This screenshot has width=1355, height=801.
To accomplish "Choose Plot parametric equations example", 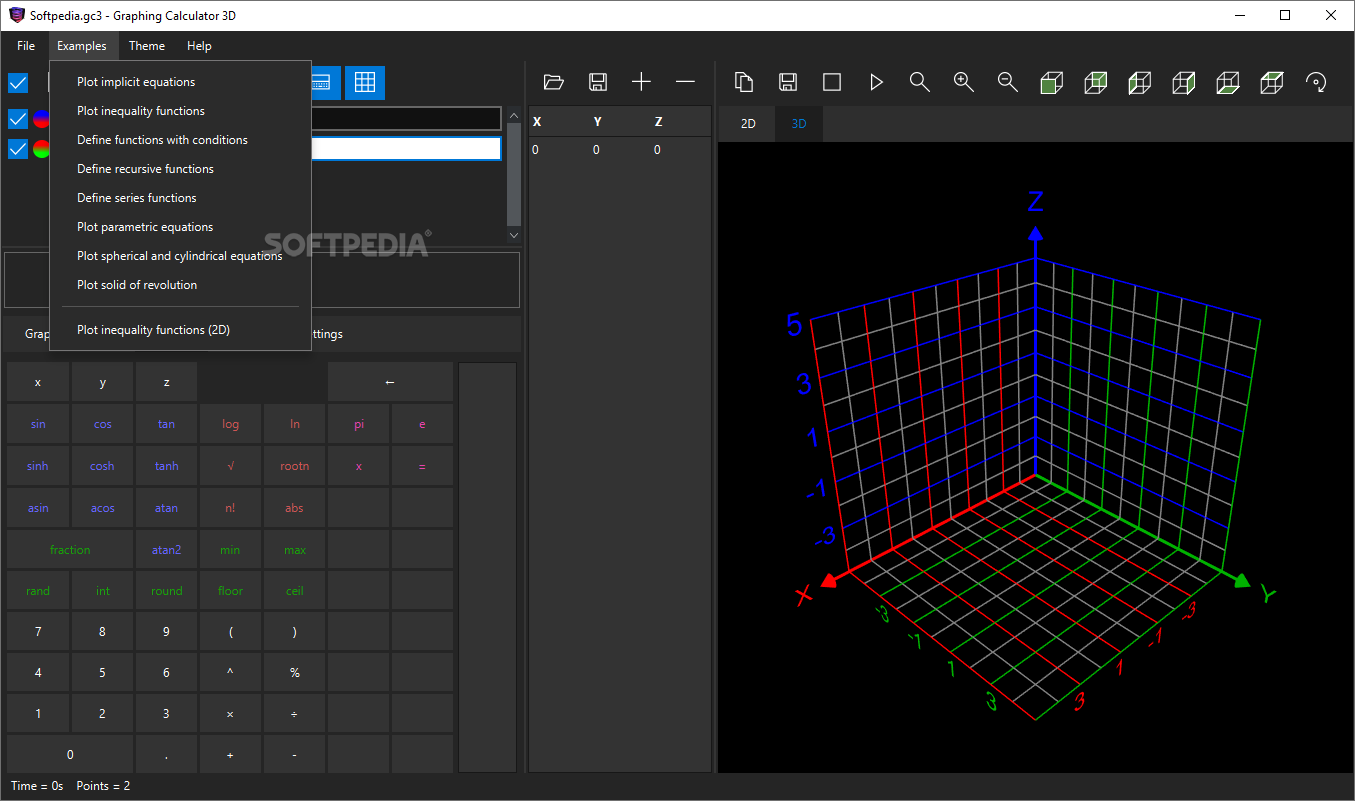I will [x=180, y=227].
